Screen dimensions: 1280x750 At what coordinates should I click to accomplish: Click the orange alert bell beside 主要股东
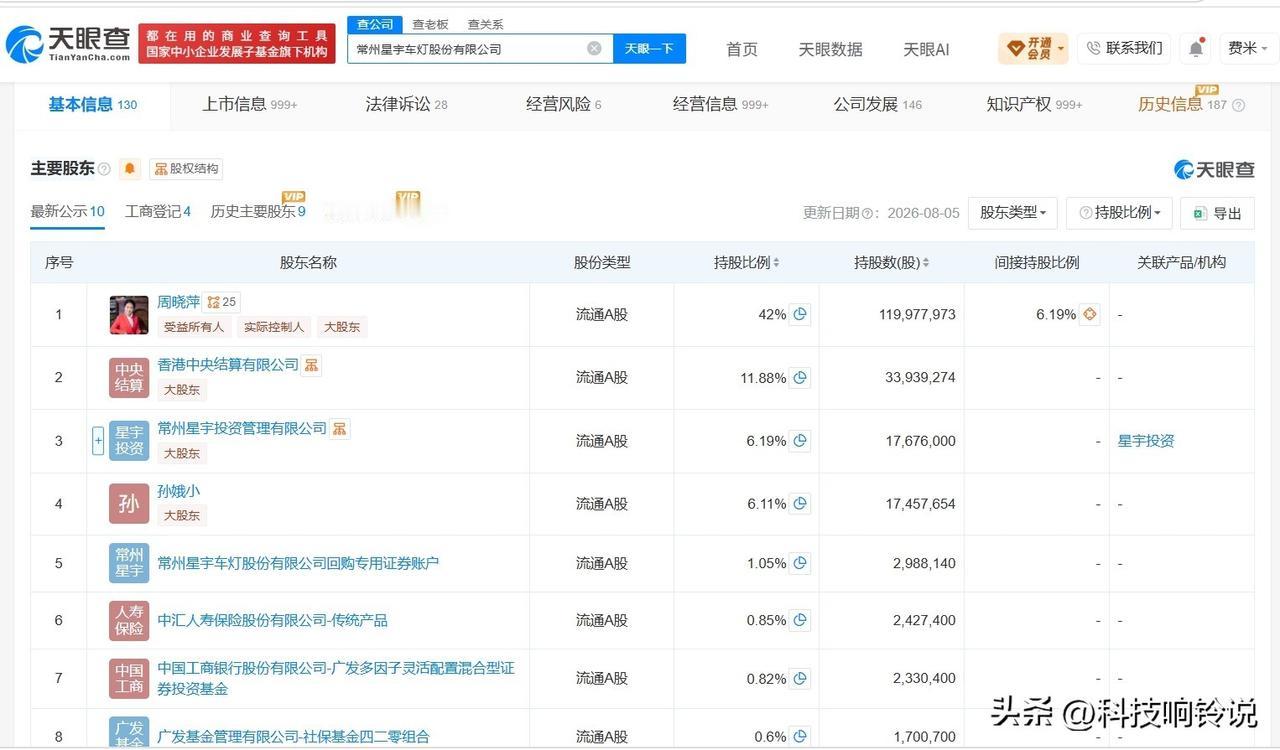click(x=130, y=169)
